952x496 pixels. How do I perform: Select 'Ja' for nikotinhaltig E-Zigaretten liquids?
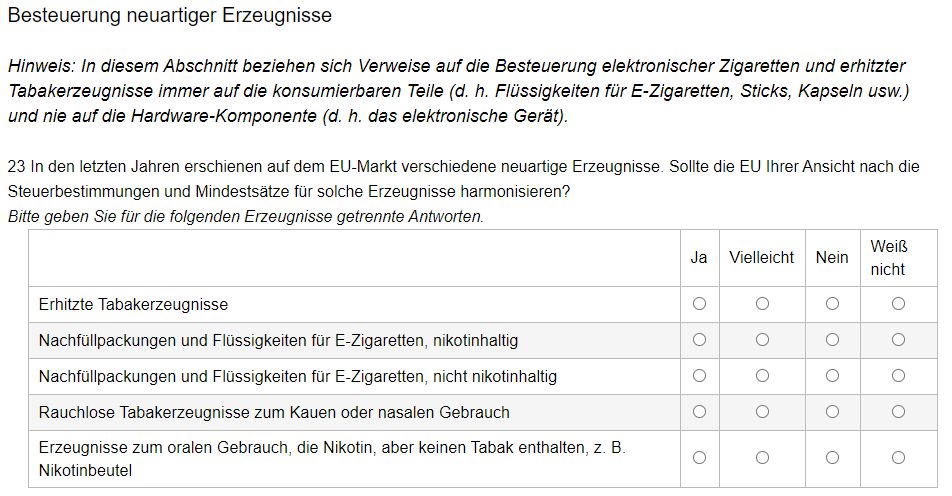tap(699, 340)
